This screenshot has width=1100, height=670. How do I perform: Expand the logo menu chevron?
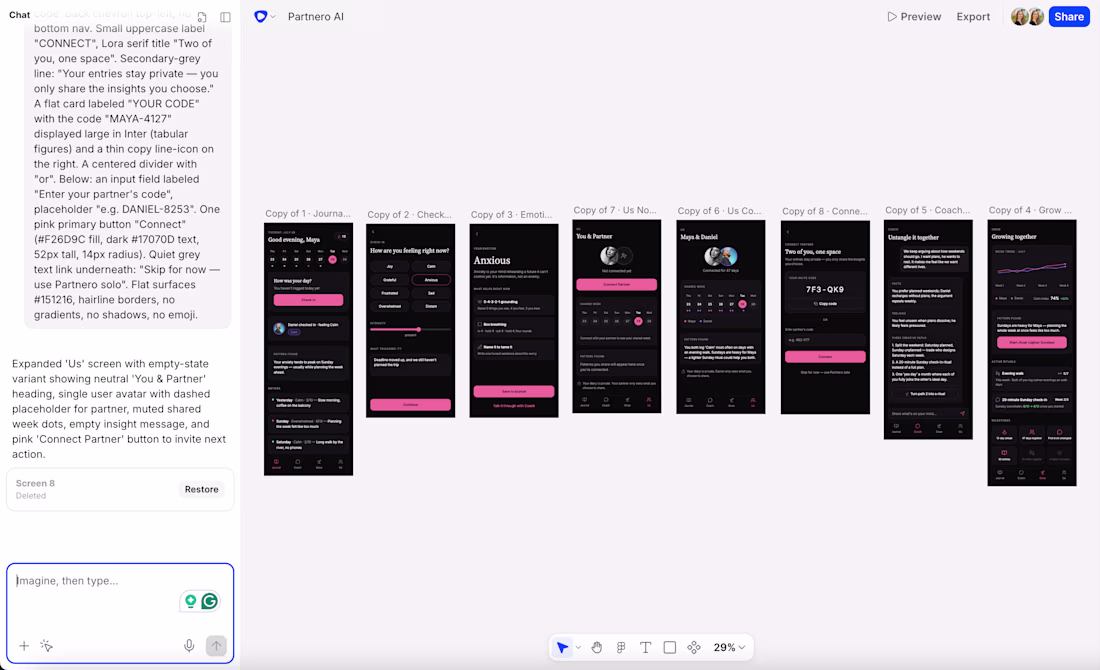273,17
